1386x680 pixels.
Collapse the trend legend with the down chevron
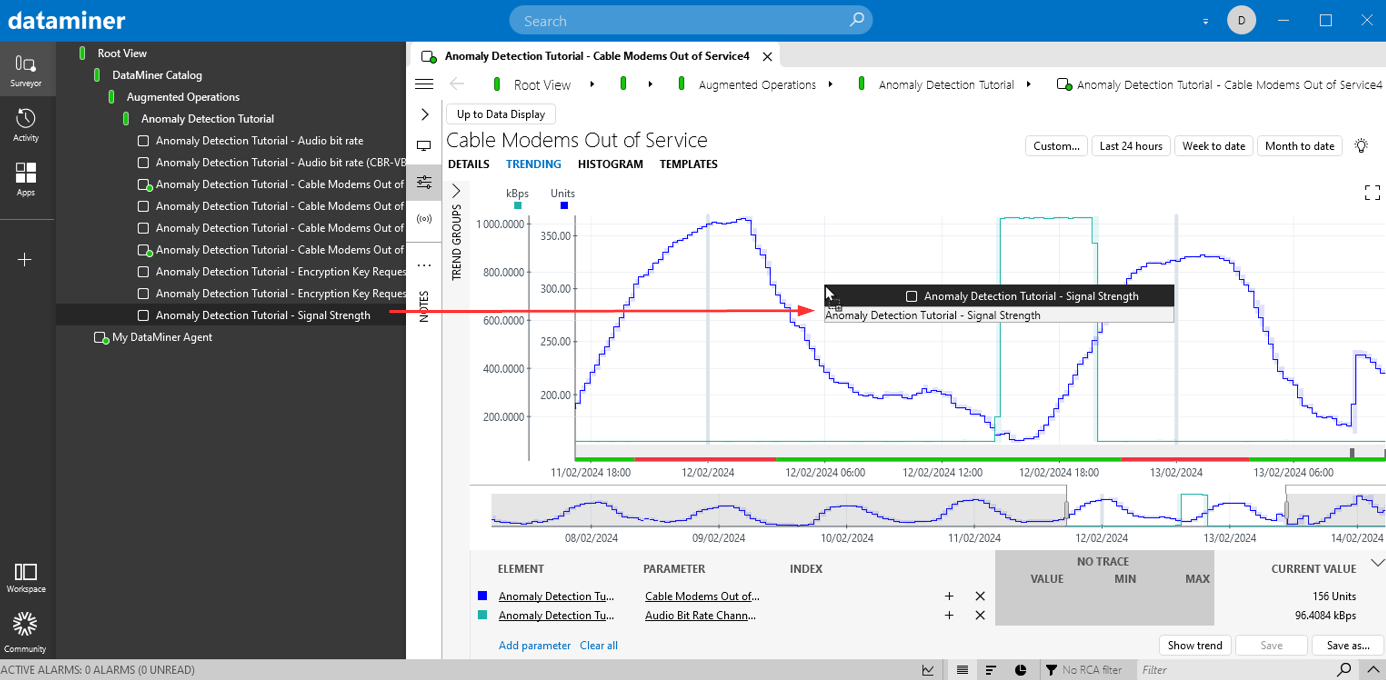[x=1377, y=563]
